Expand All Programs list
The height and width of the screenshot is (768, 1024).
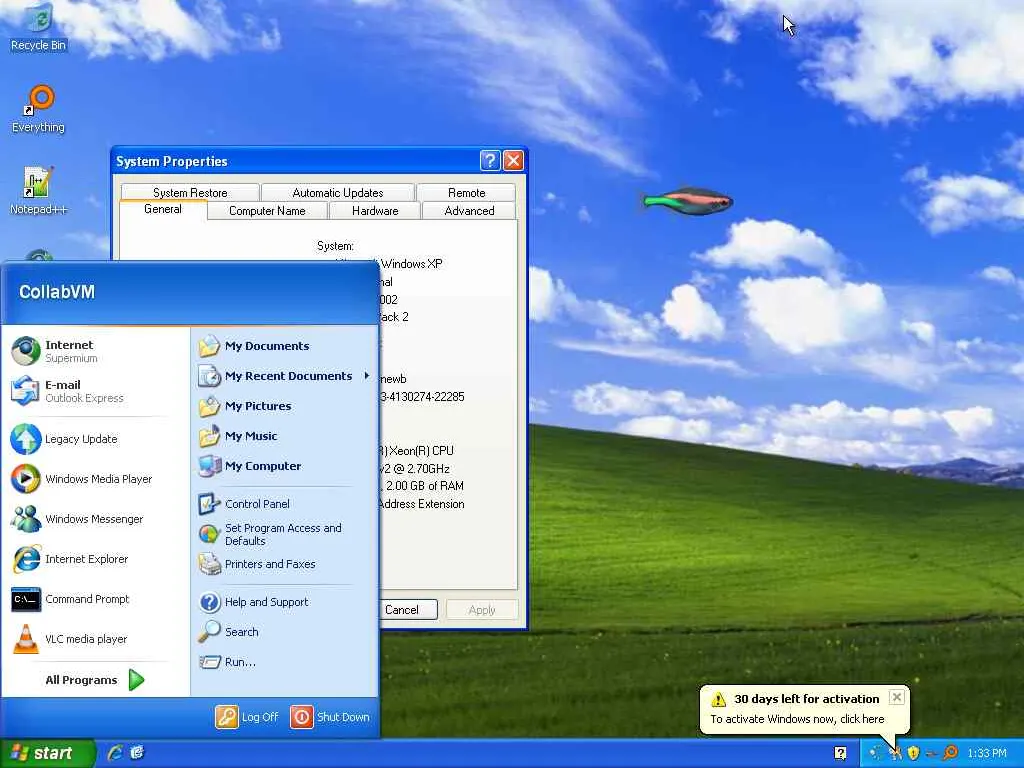pyautogui.click(x=95, y=680)
